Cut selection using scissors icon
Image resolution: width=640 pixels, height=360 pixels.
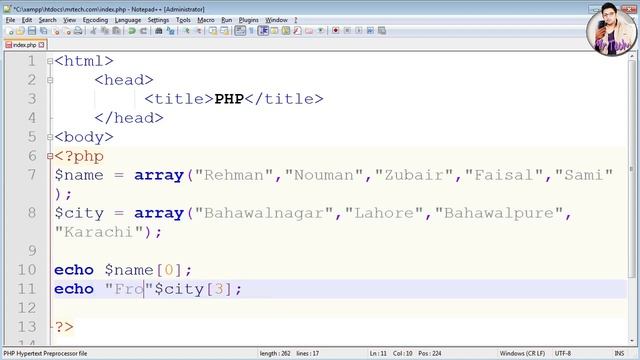[x=93, y=31]
